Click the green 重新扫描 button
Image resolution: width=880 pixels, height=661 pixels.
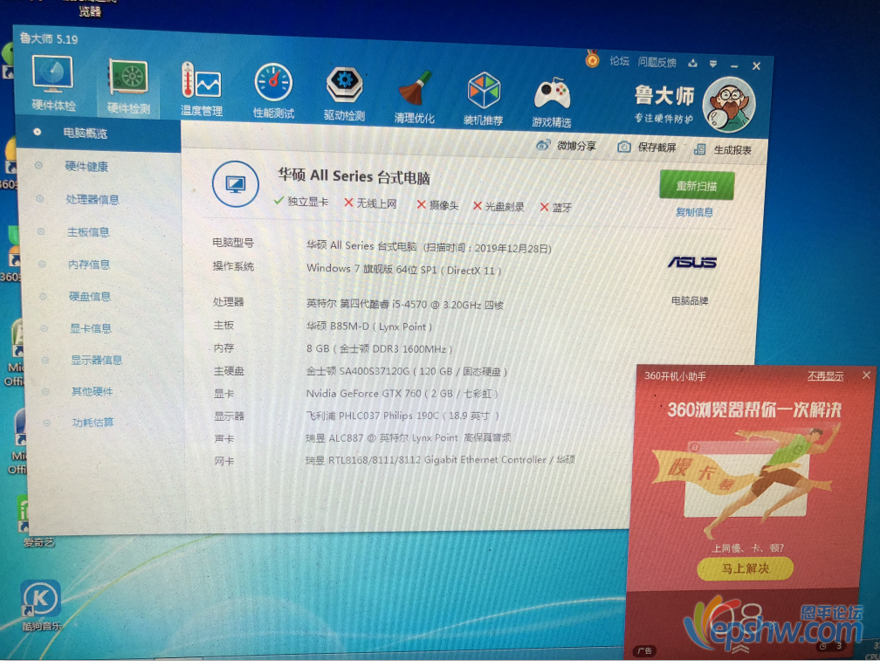click(696, 185)
